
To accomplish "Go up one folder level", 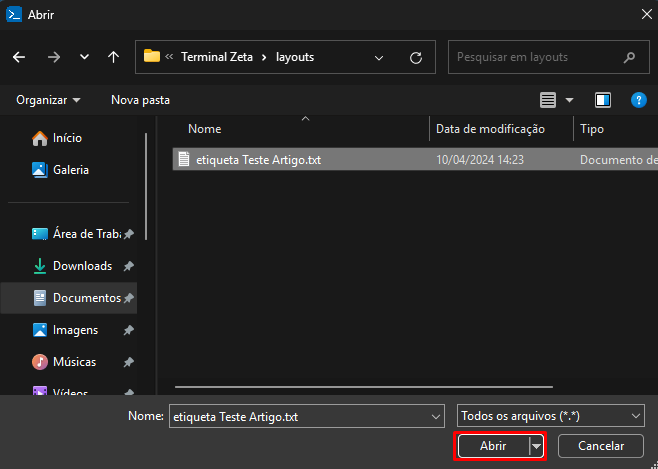I will (113, 57).
